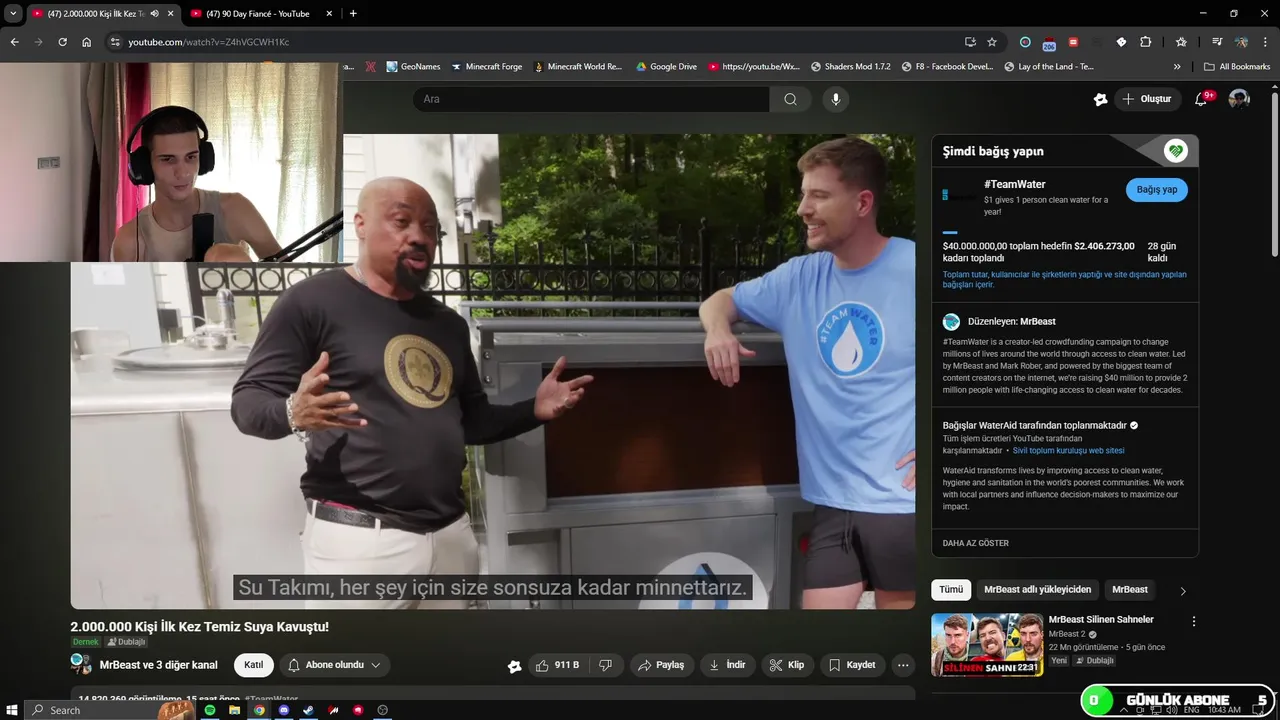This screenshot has height=720, width=1280.
Task: Like the video with thumbs-up 911 B
Action: point(557,665)
